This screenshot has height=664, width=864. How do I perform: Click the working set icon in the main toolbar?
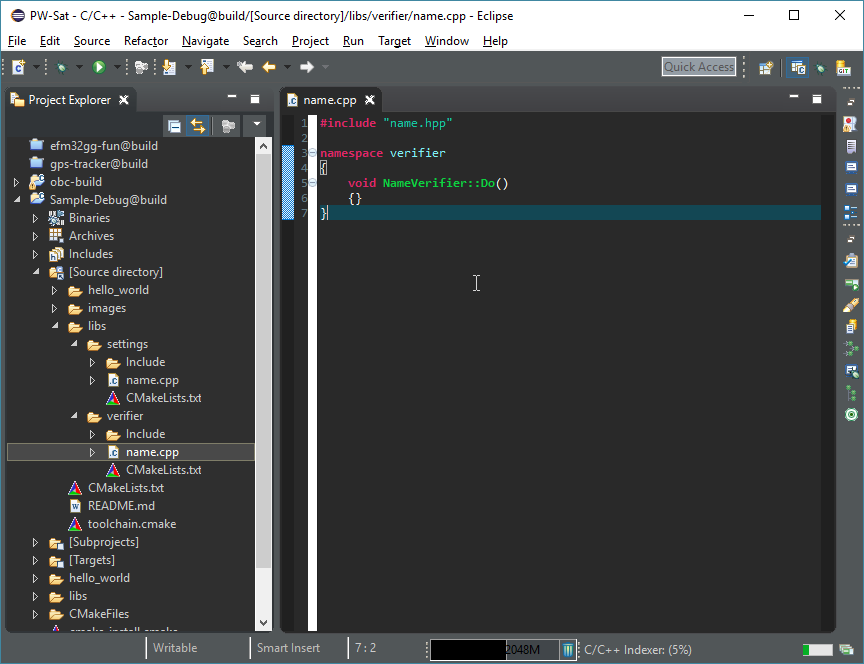(x=142, y=67)
